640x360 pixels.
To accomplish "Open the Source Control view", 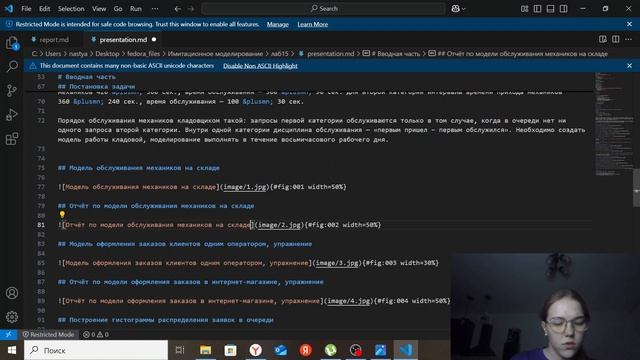I will 12,90.
